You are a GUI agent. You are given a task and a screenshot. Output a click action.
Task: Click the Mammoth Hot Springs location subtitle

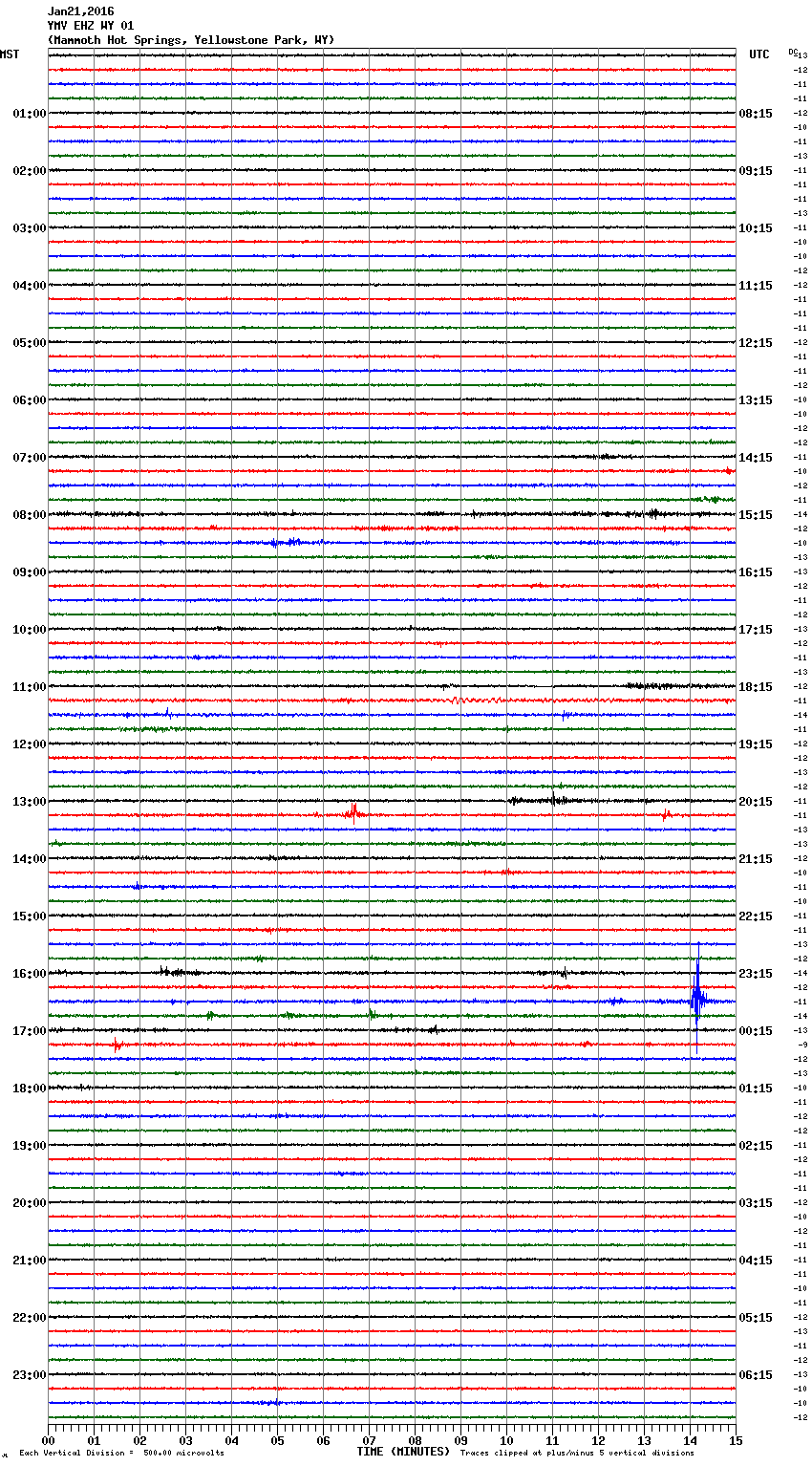[191, 40]
